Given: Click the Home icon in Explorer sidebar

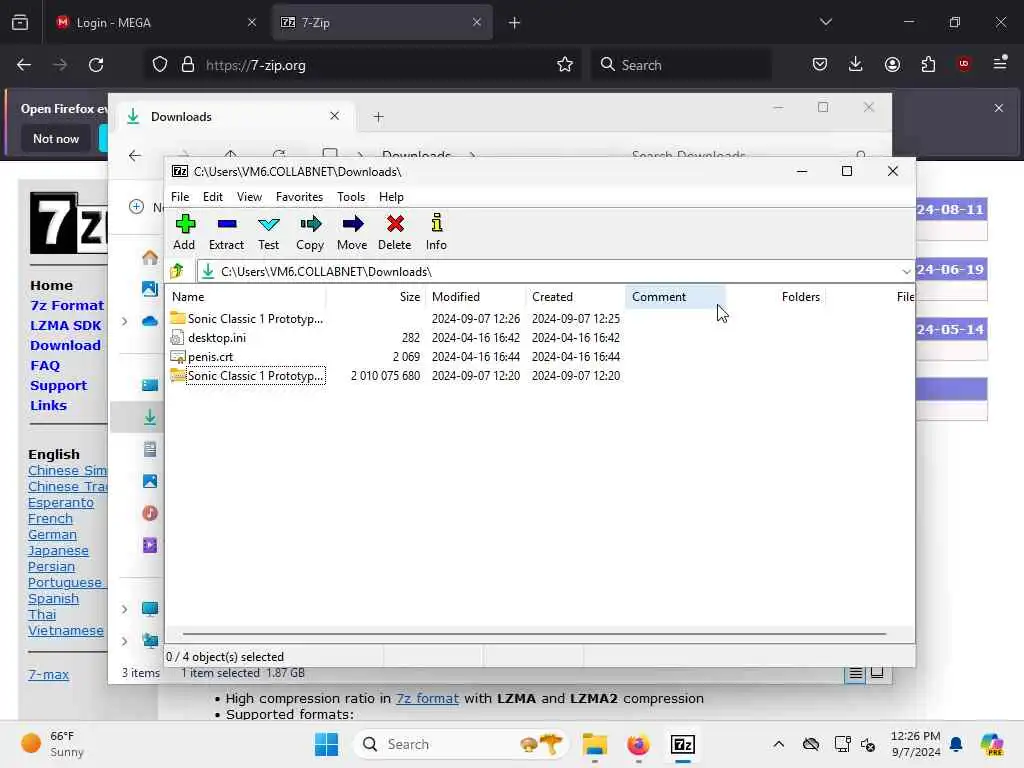Looking at the screenshot, I should [x=150, y=257].
